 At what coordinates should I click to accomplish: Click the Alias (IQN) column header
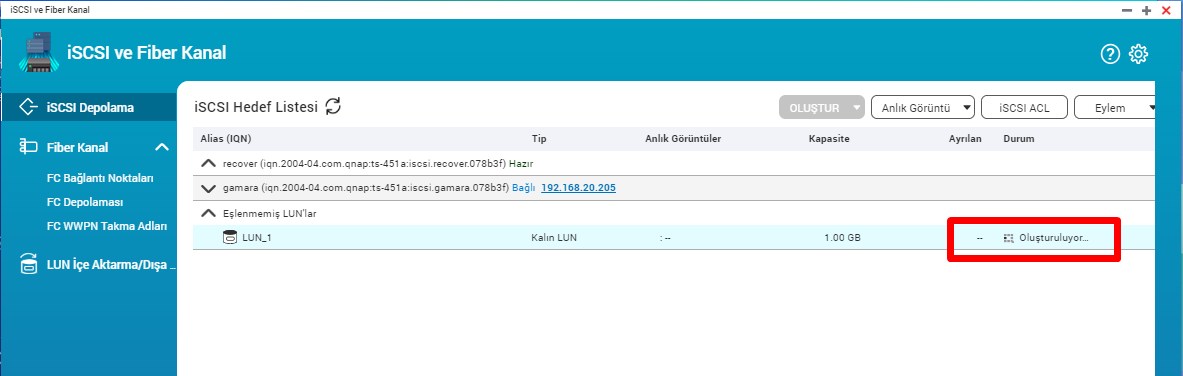tap(226, 139)
